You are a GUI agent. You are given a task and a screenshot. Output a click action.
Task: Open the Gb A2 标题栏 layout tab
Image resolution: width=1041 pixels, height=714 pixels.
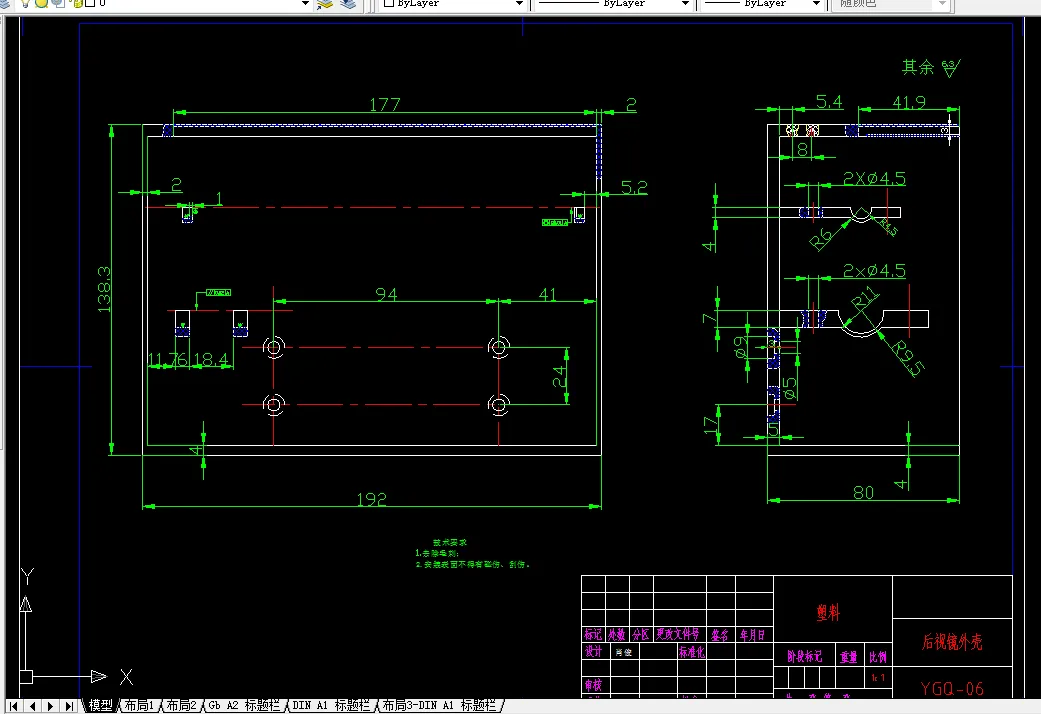coord(244,705)
